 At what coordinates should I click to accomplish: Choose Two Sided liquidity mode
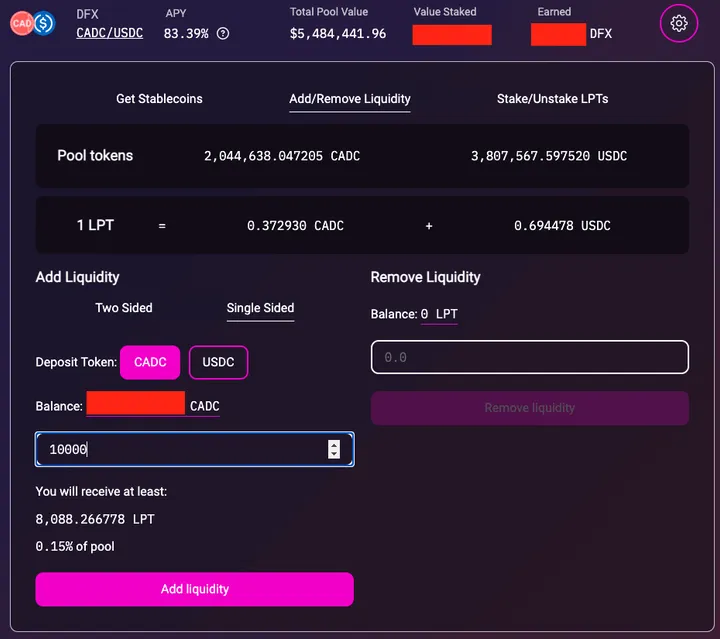click(124, 308)
